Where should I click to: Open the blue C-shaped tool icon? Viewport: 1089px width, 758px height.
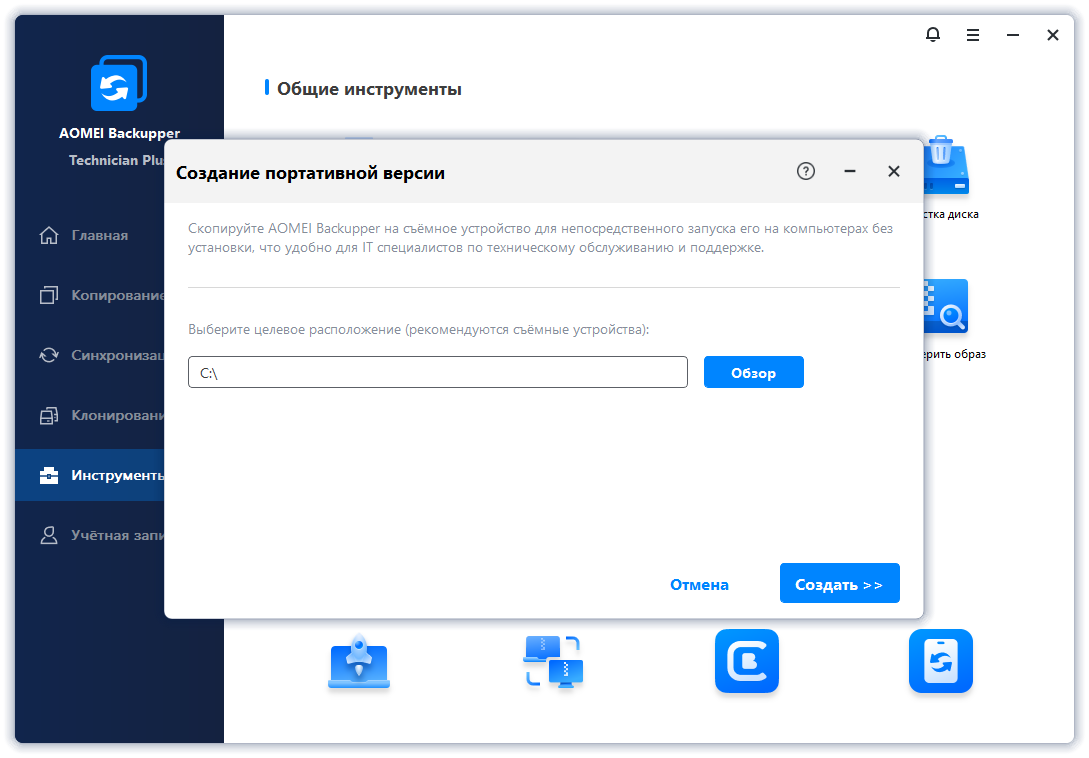(747, 661)
